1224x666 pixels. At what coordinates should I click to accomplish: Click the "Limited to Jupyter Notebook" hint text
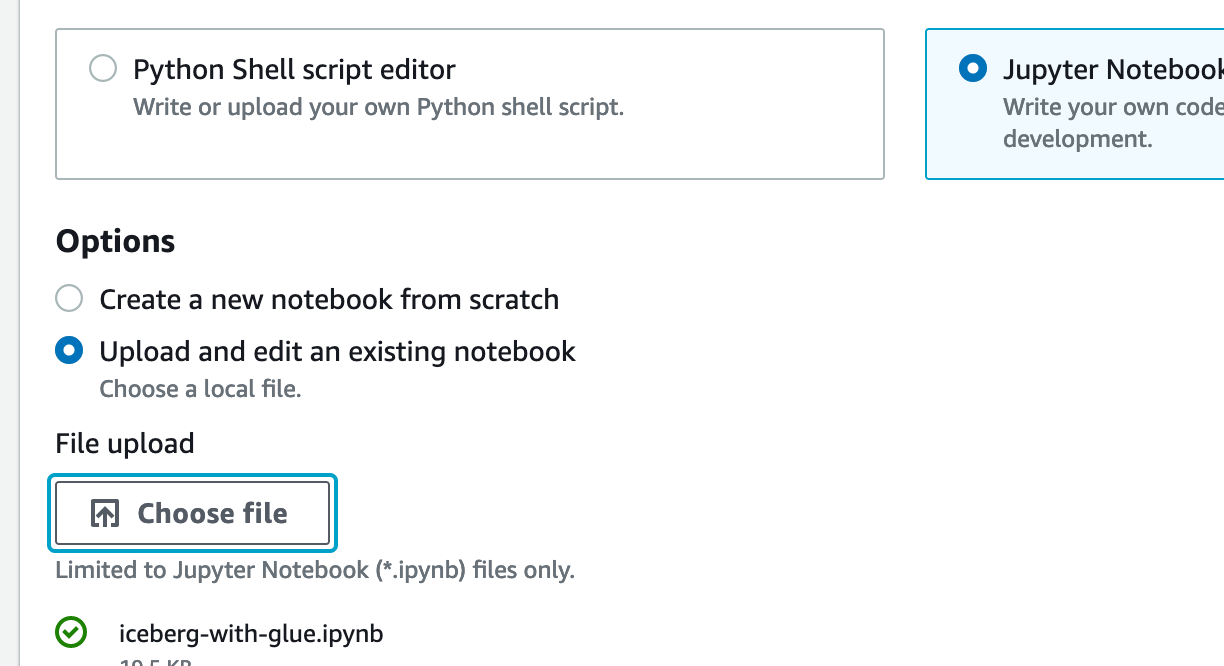(315, 571)
